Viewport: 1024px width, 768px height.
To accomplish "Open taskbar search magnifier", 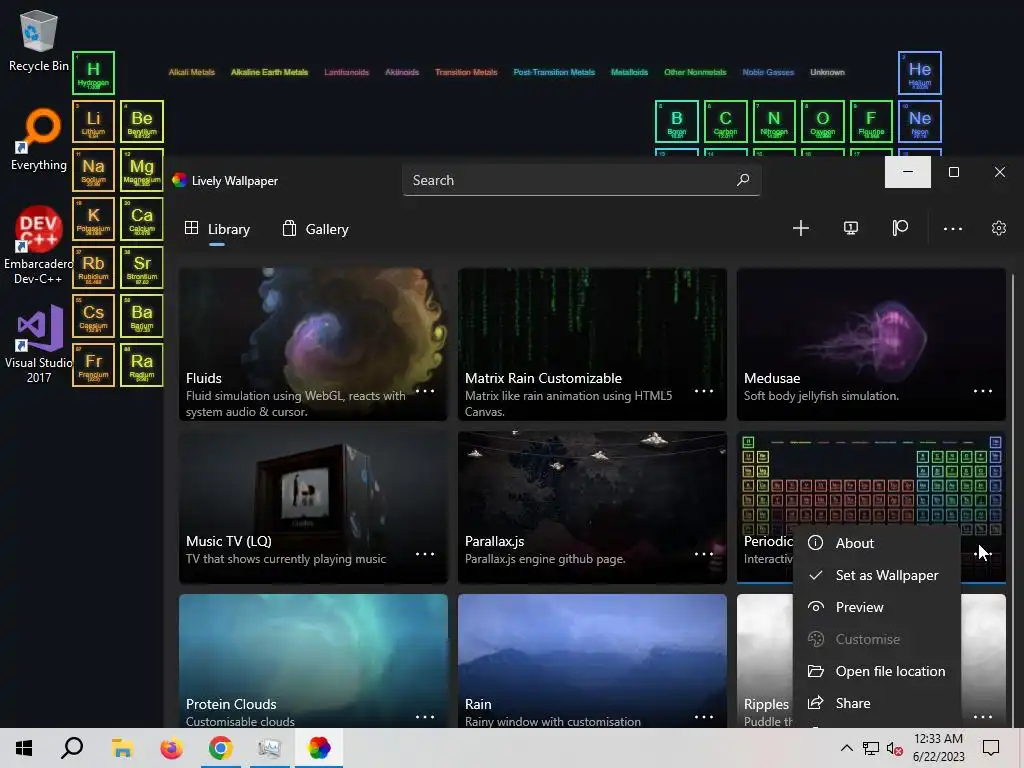I will point(72,748).
